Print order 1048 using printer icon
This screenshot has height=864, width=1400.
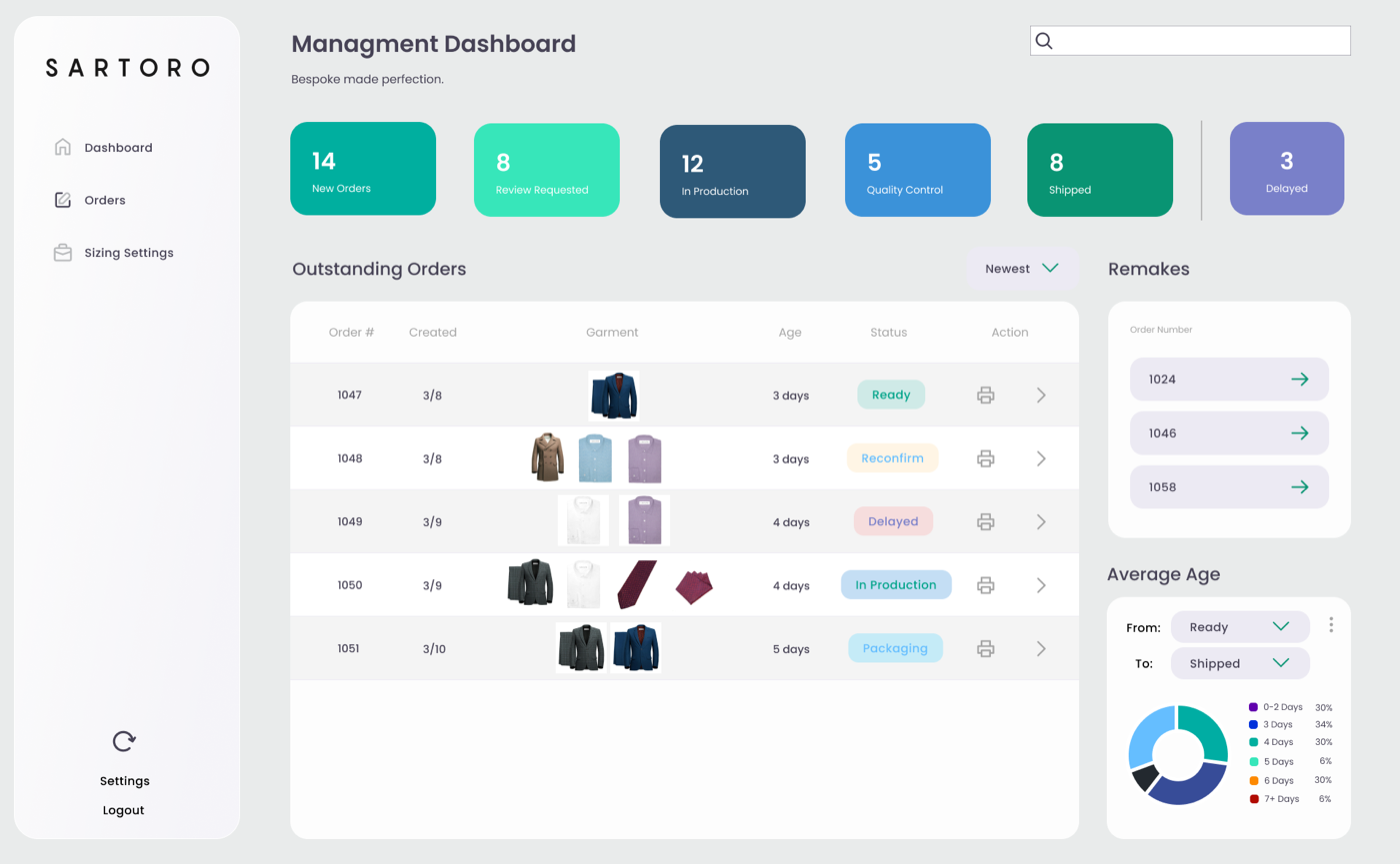coord(985,458)
